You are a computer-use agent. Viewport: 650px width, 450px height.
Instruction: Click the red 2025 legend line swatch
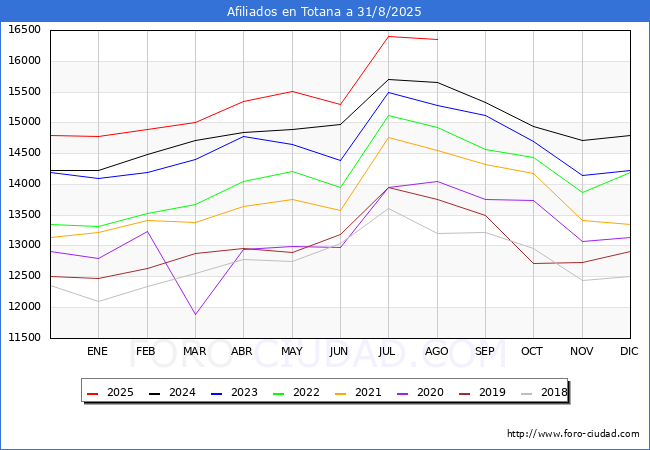click(x=97, y=393)
